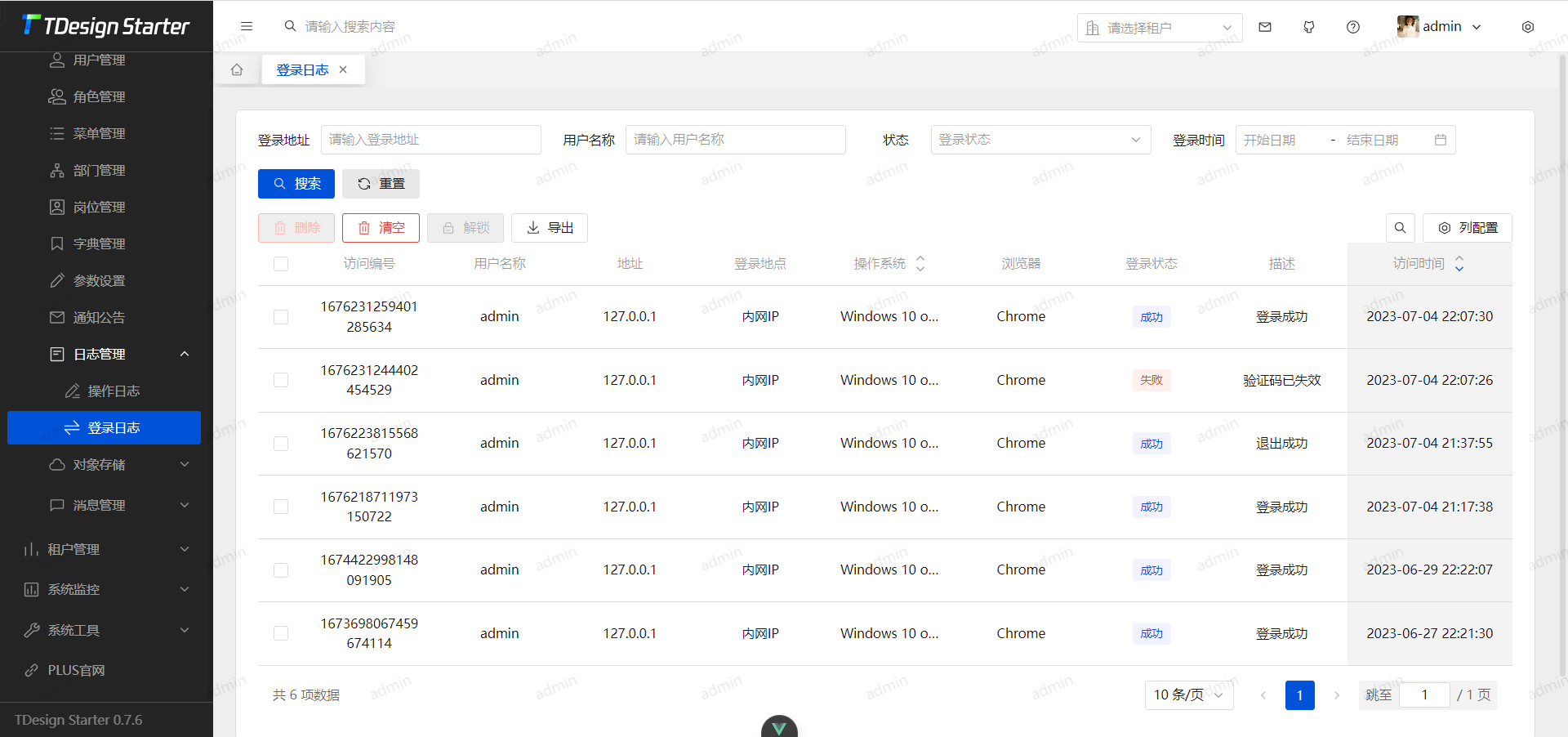Close the 登录日志 tab
The height and width of the screenshot is (737, 1568).
coord(343,69)
